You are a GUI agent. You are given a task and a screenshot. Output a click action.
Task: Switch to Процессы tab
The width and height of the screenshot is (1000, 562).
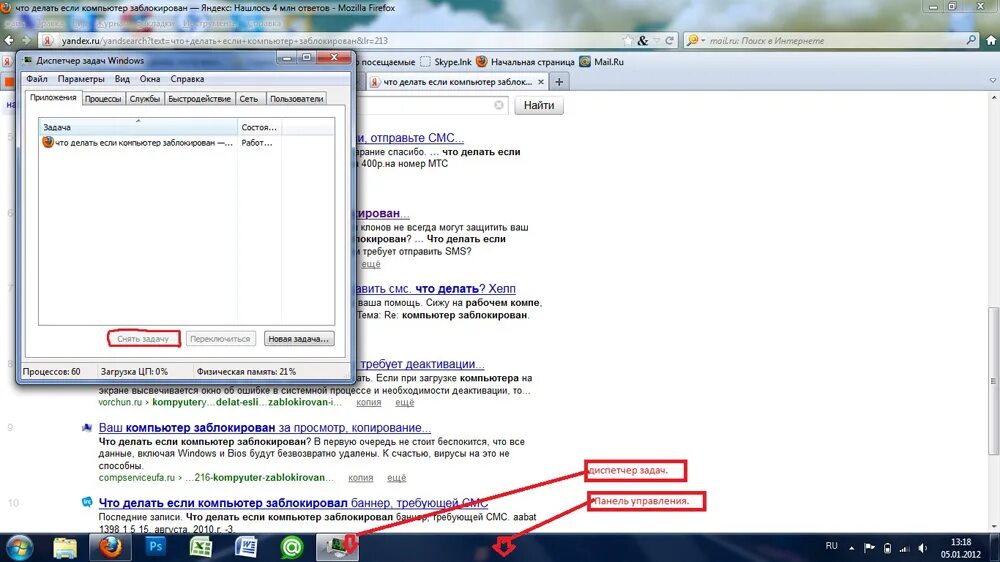pyautogui.click(x=103, y=99)
